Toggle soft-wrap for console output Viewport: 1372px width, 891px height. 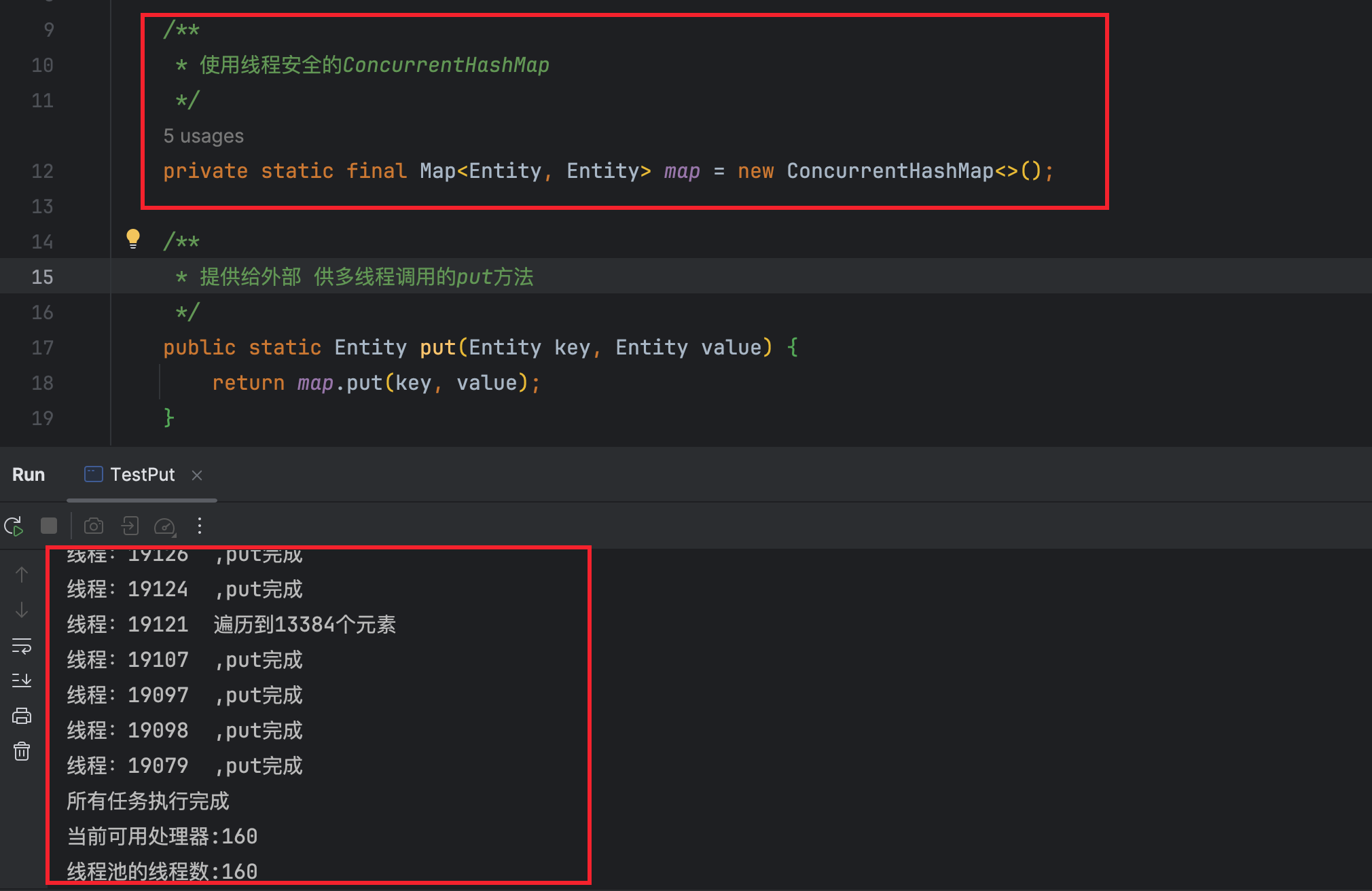22,645
